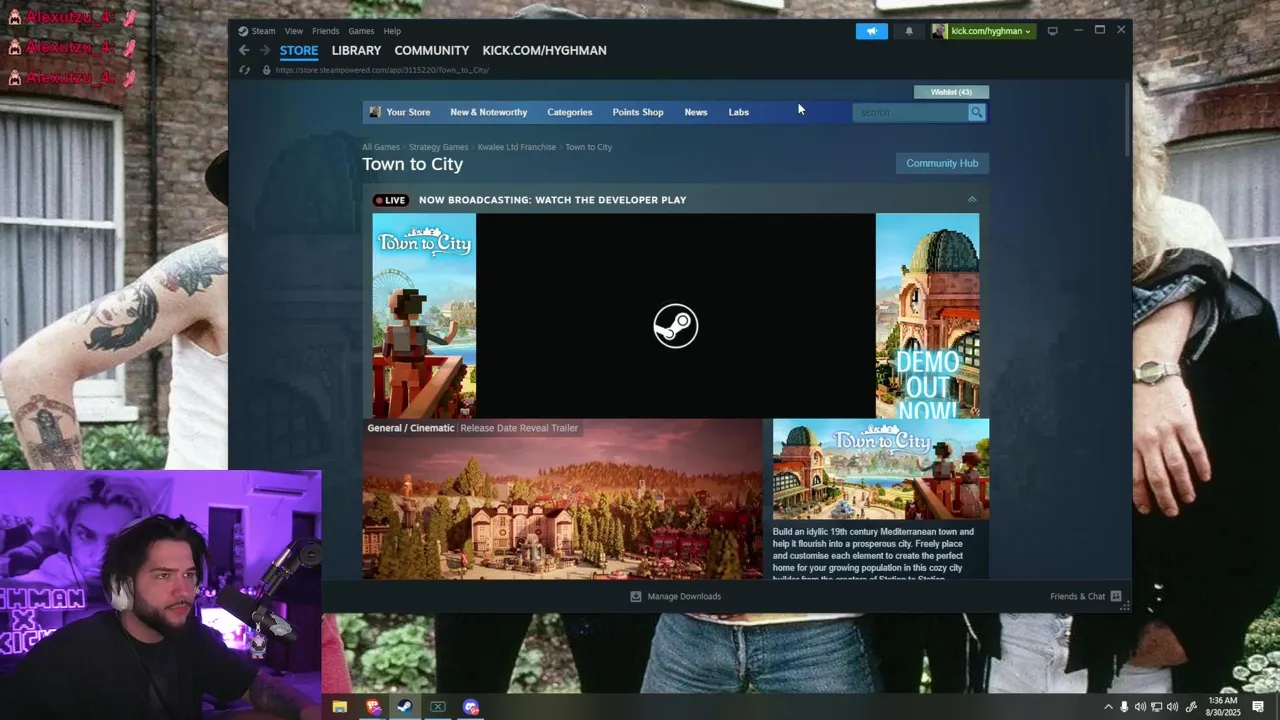Click the Demo Out Now broadcast banner

tap(928, 316)
